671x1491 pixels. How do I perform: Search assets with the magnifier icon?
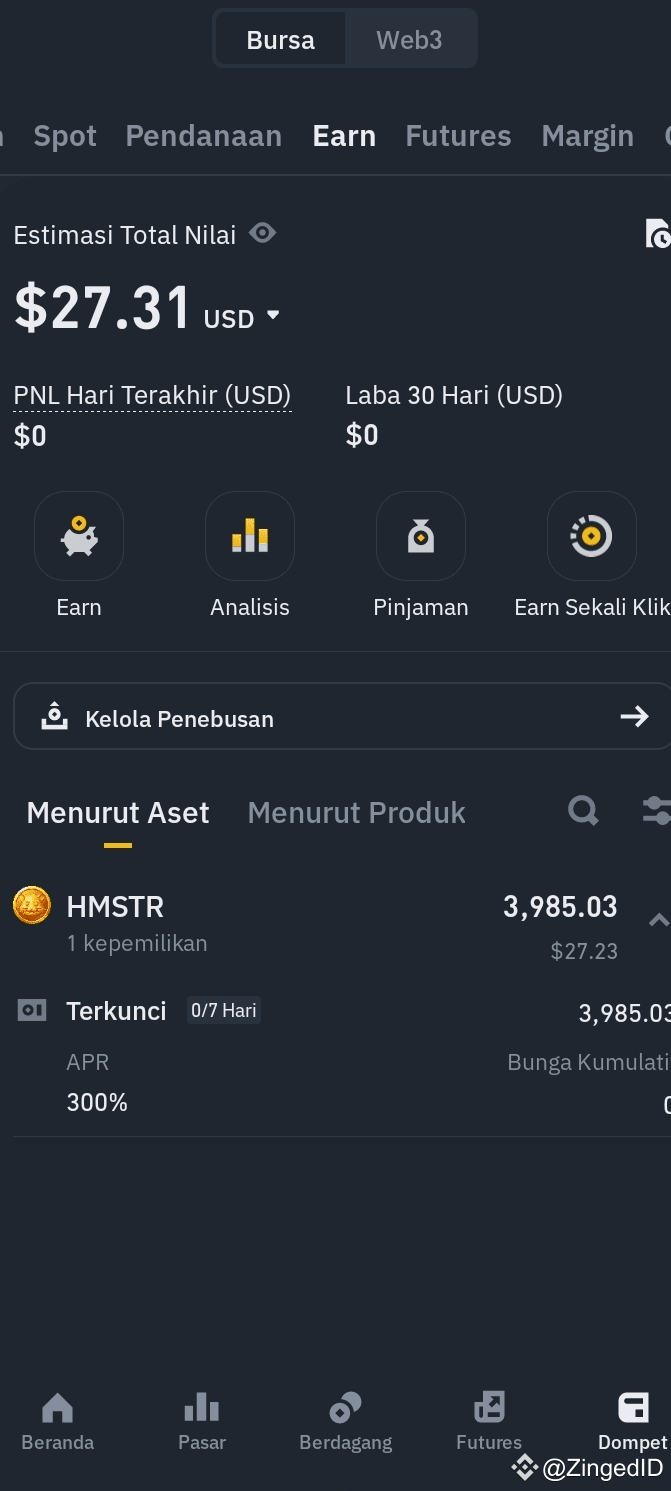coord(583,811)
